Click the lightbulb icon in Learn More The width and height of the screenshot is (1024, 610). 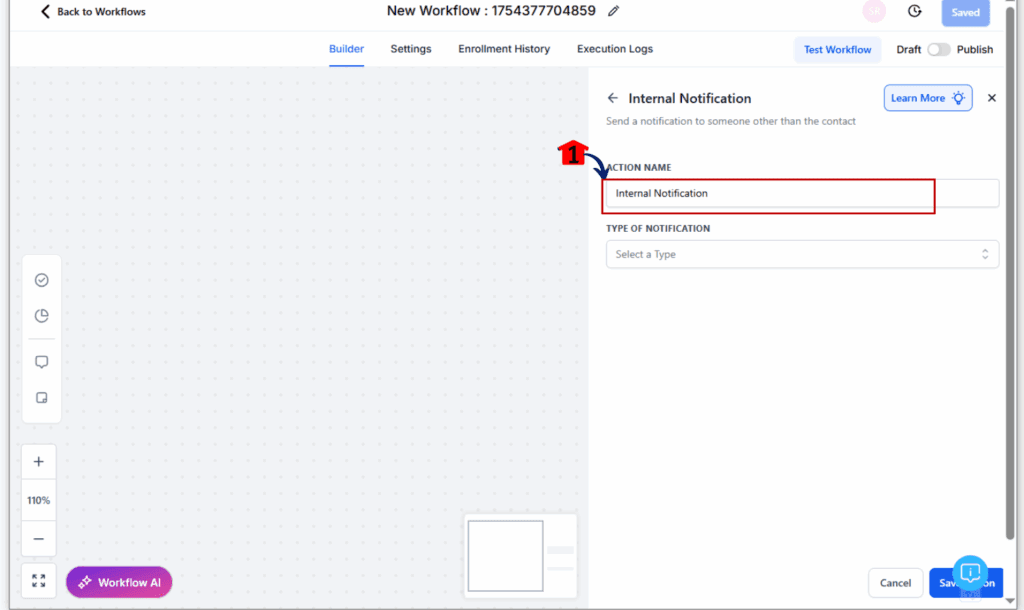(x=958, y=98)
